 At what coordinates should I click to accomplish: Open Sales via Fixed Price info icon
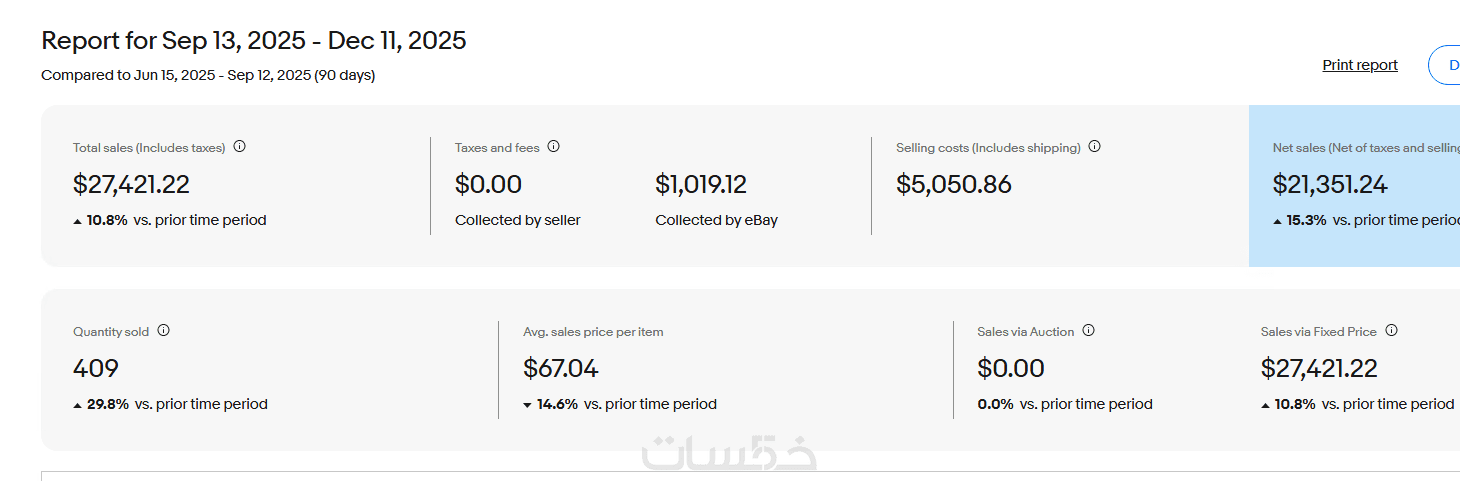(x=1391, y=331)
